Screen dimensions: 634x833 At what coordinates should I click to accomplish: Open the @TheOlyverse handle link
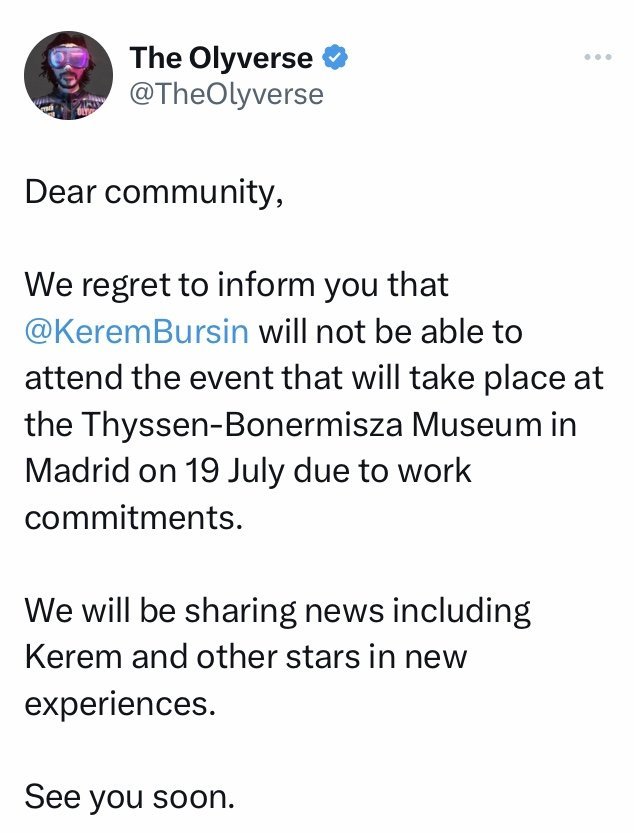[x=227, y=94]
